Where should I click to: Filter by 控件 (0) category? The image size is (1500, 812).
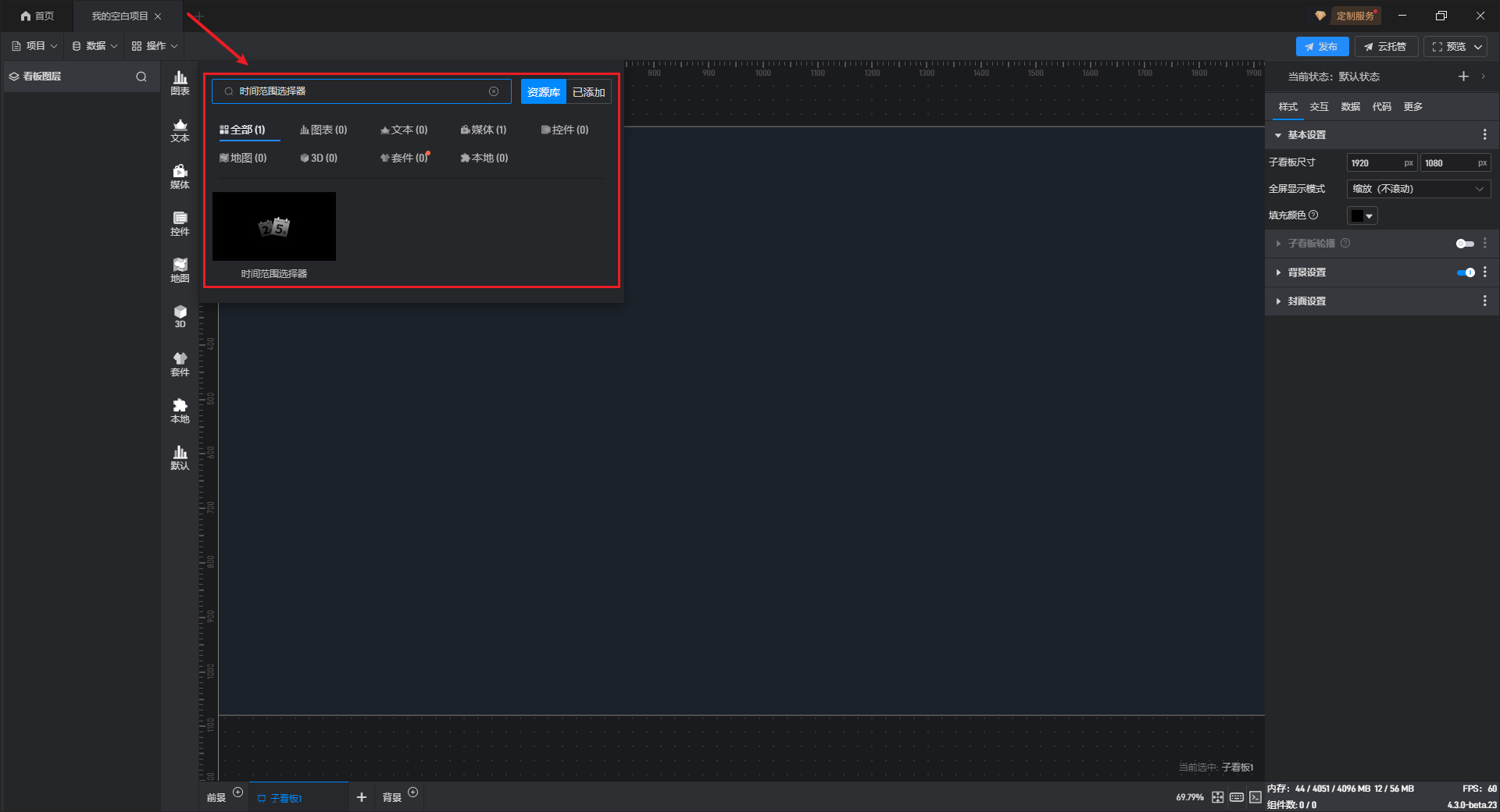click(x=565, y=130)
